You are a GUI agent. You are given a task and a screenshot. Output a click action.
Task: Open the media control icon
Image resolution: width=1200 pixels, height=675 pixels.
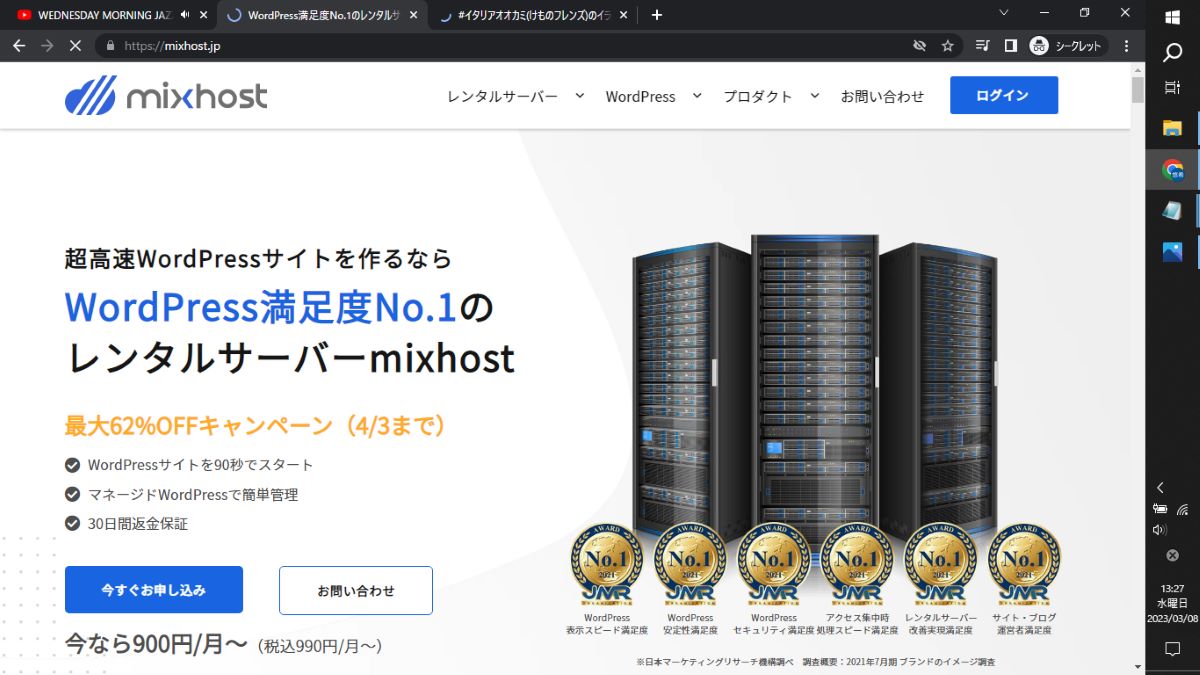[x=983, y=46]
